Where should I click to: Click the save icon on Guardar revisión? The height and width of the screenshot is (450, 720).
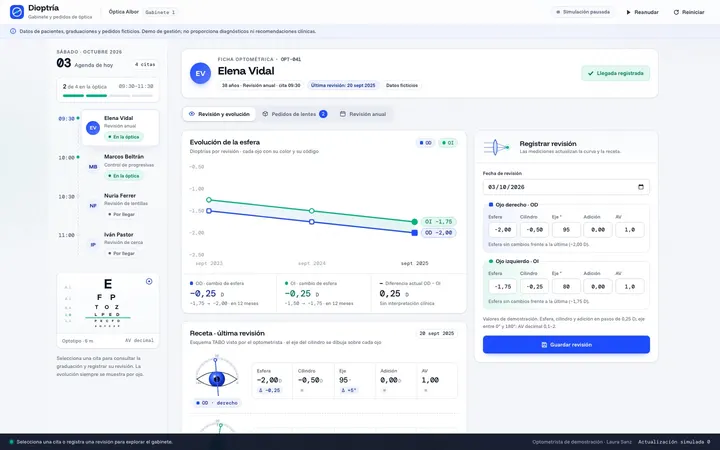coord(544,345)
